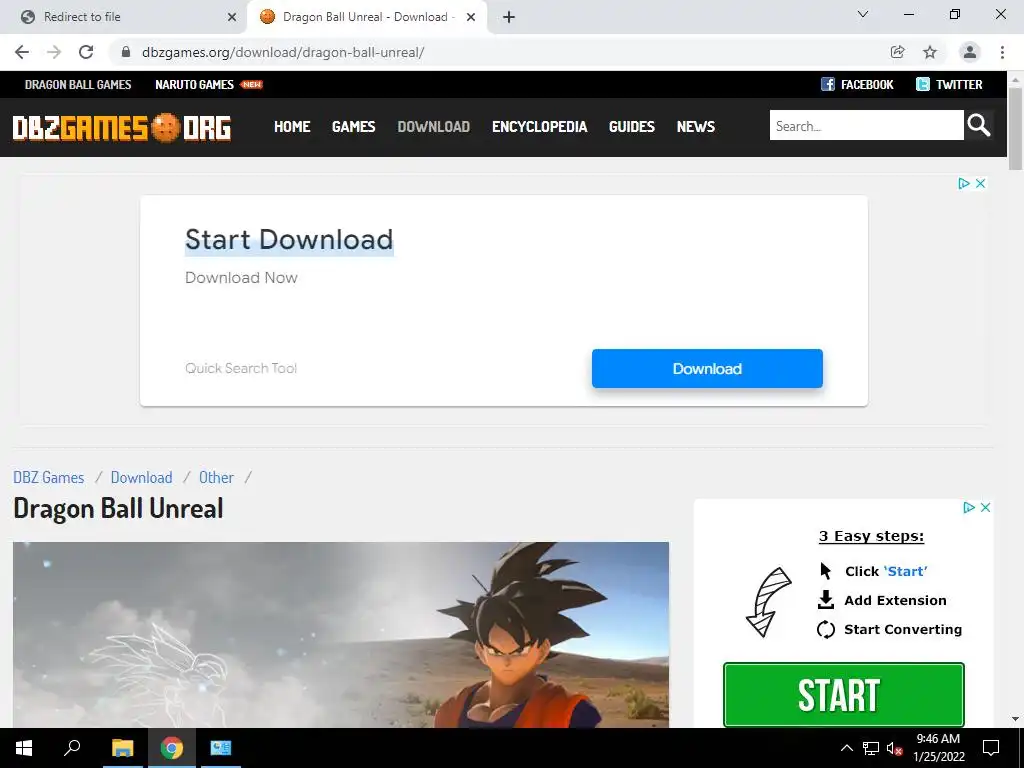Image resolution: width=1024 pixels, height=768 pixels.
Task: Open Download menu item
Action: point(434,127)
